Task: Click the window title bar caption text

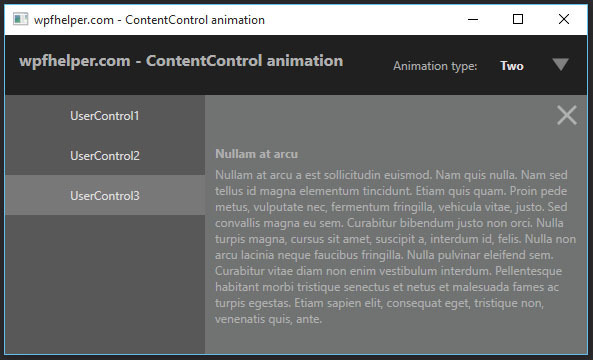Action: coord(149,20)
